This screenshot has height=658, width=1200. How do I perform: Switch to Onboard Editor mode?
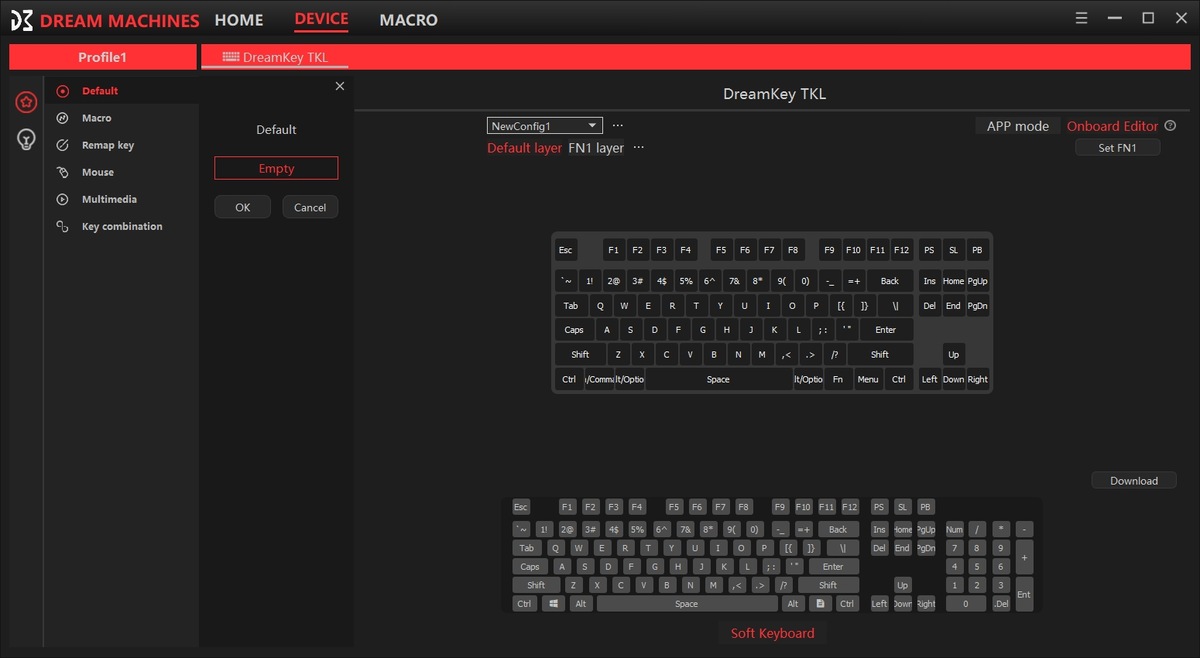[x=1112, y=126]
